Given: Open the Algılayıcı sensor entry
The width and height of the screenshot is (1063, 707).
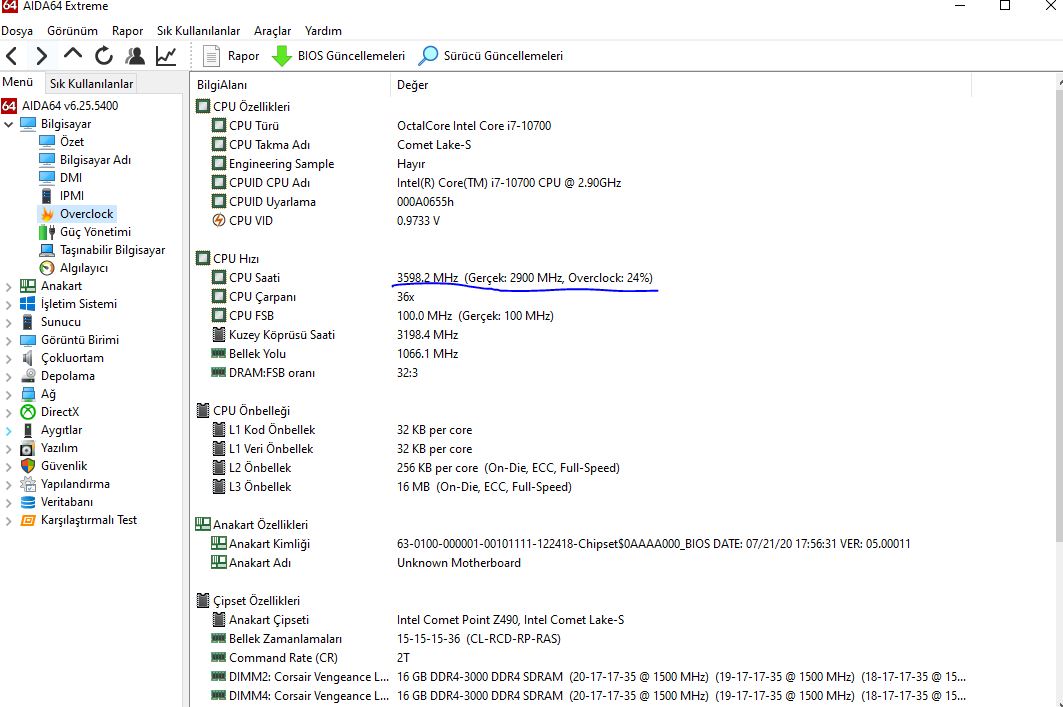Looking at the screenshot, I should (x=83, y=268).
